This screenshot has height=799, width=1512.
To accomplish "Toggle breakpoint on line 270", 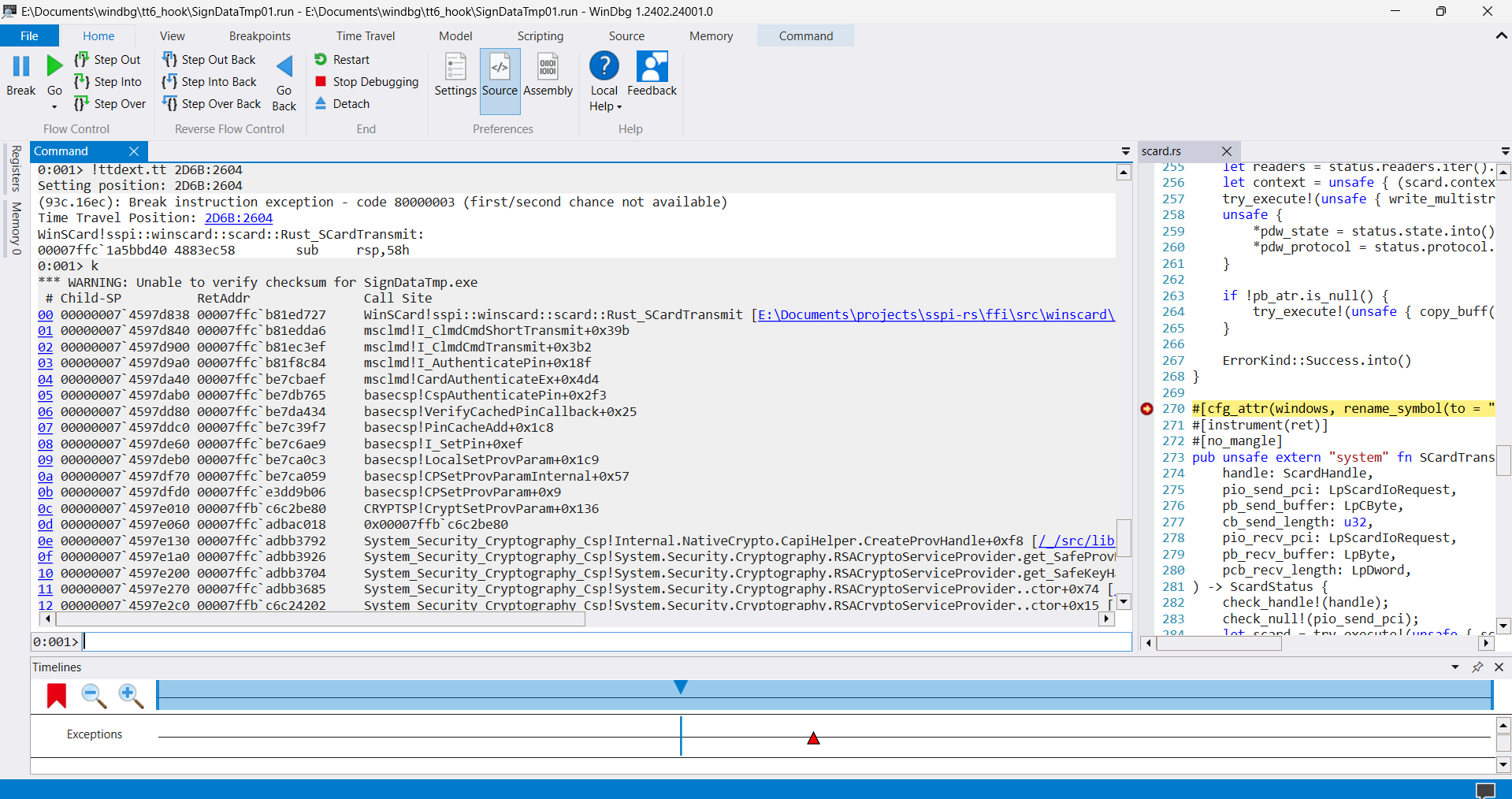I will pyautogui.click(x=1146, y=409).
